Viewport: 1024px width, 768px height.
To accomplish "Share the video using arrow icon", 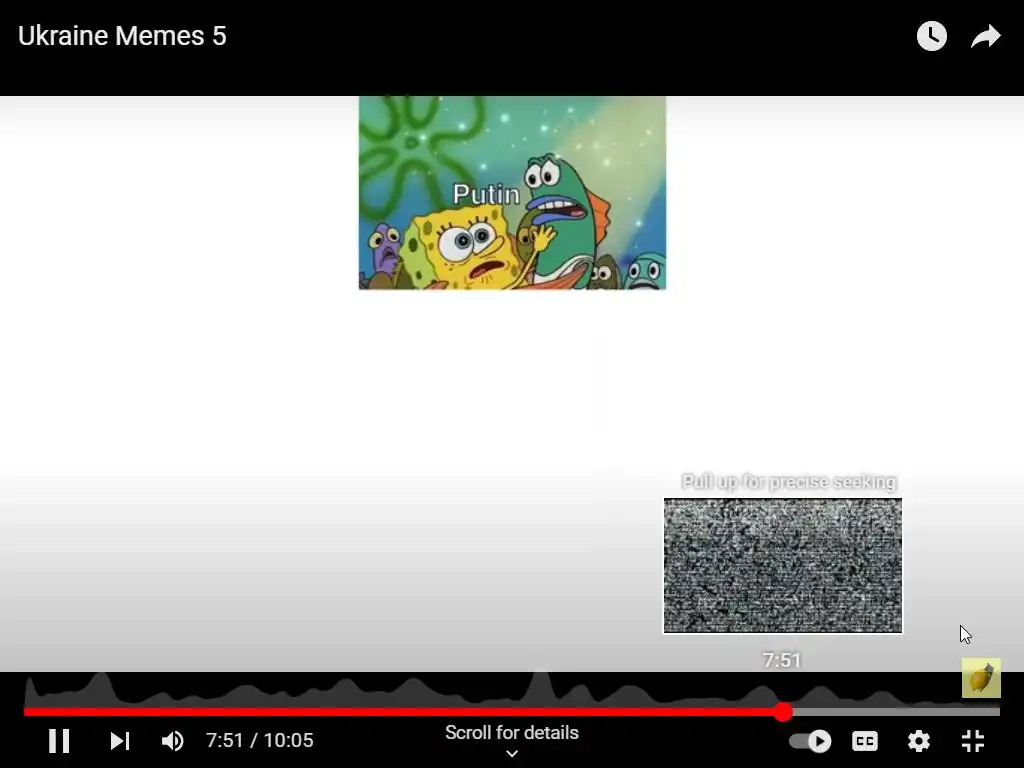I will 985,37.
